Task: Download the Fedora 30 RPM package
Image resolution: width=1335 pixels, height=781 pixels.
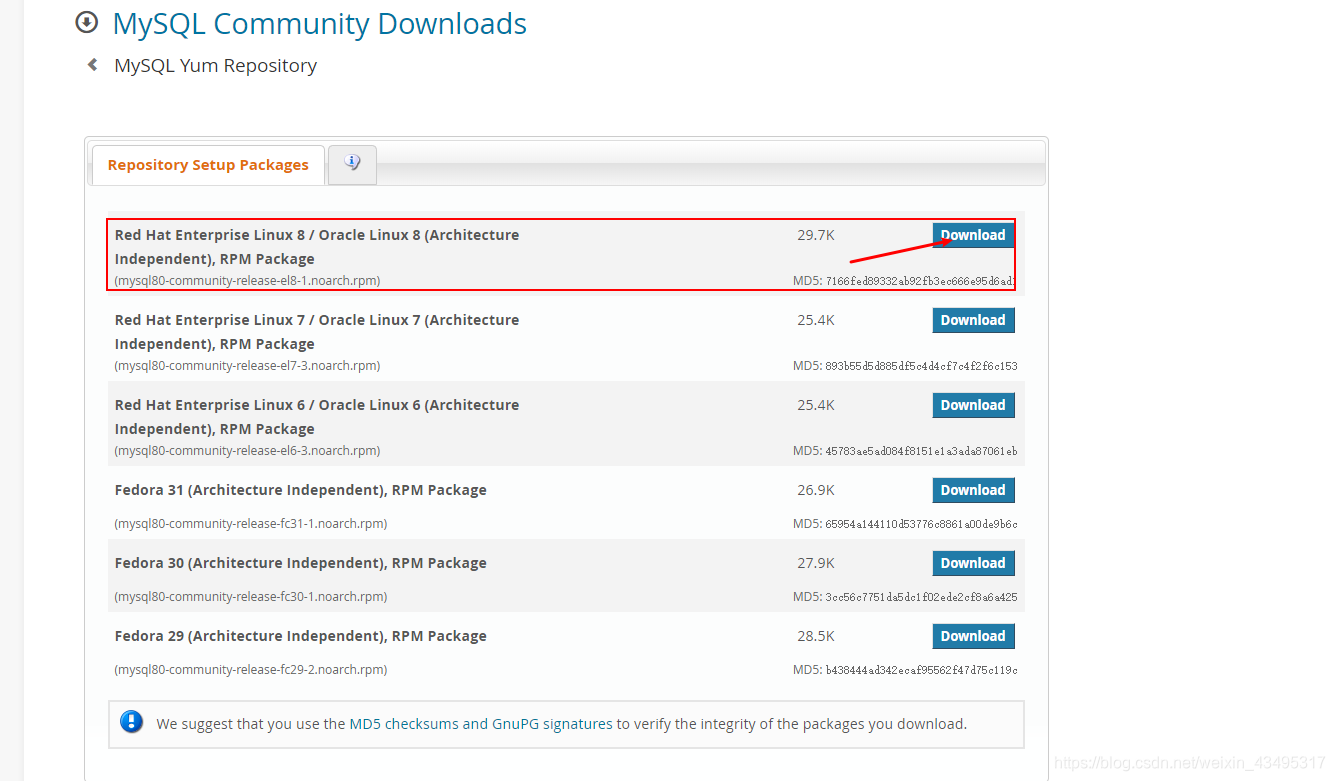Action: tap(973, 563)
